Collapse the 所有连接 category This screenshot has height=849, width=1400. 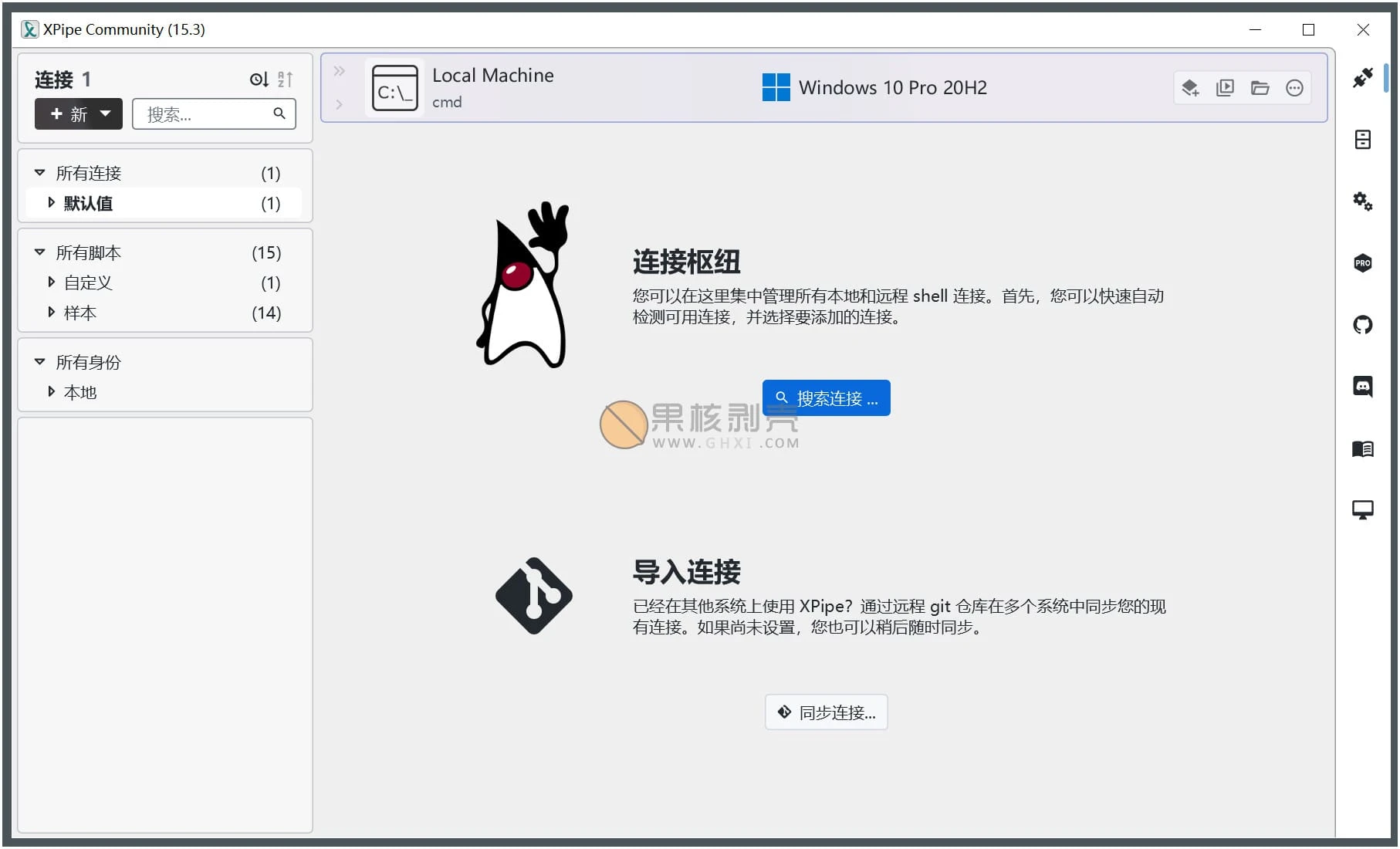[40, 173]
